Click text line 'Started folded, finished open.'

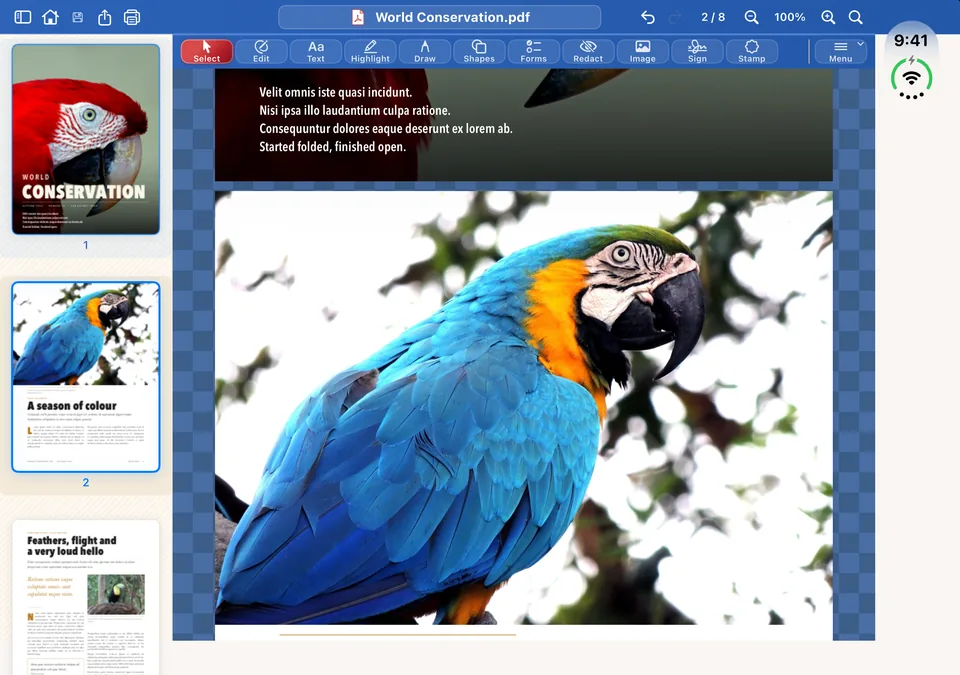click(332, 147)
